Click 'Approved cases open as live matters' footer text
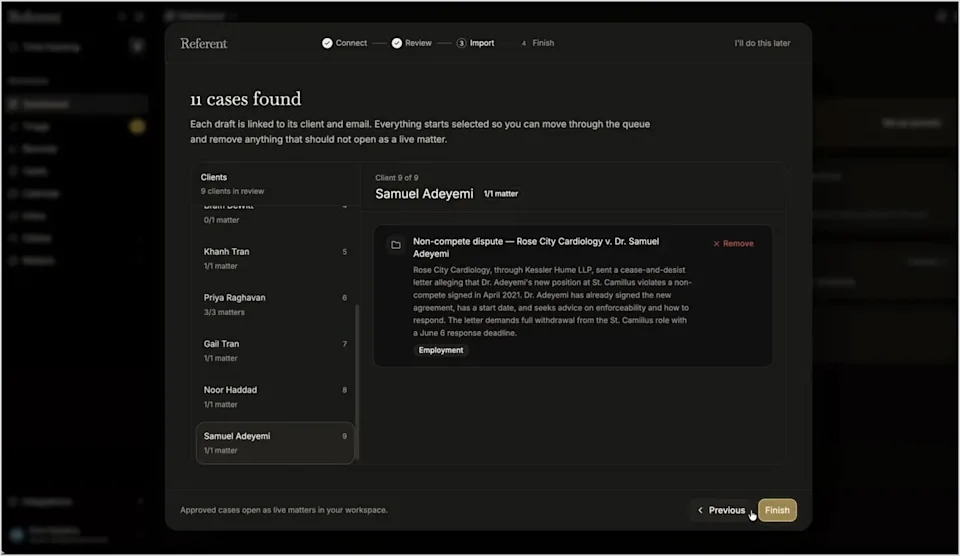This screenshot has height=556, width=960. tap(284, 510)
